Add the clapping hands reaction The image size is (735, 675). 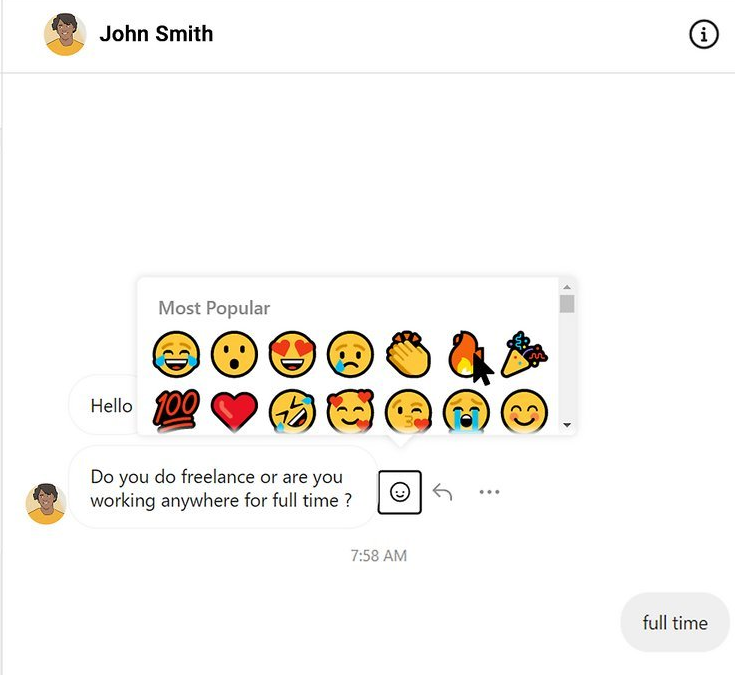[x=408, y=354]
